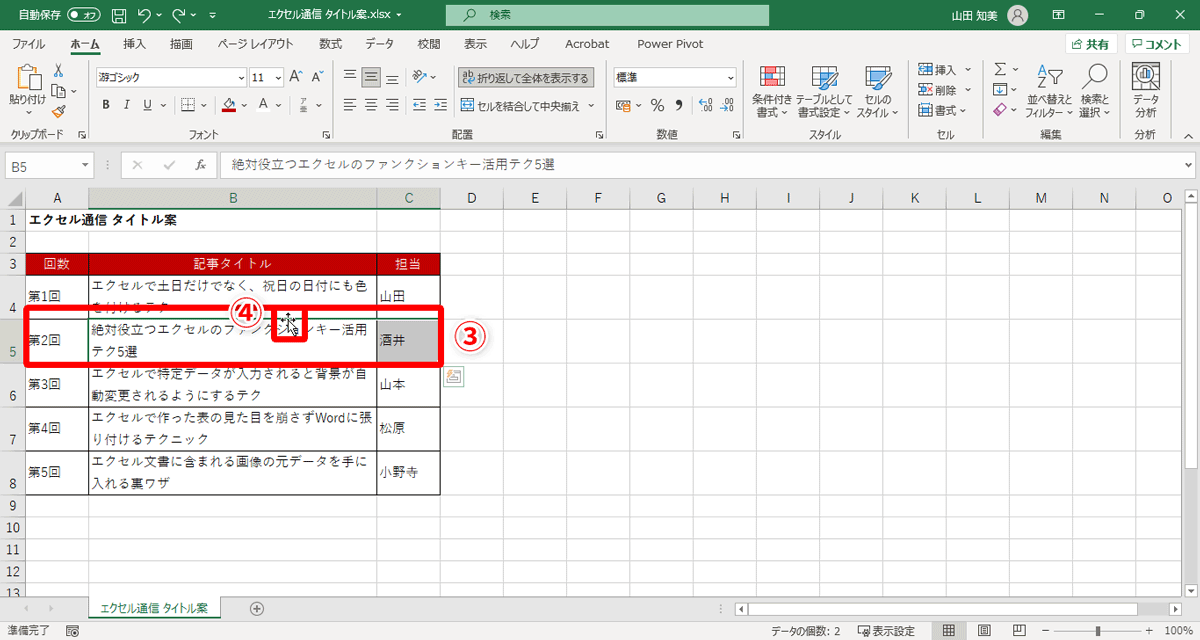The width and height of the screenshot is (1200, 640).
Task: Expand the formula bar chevron
Action: [x=1188, y=165]
